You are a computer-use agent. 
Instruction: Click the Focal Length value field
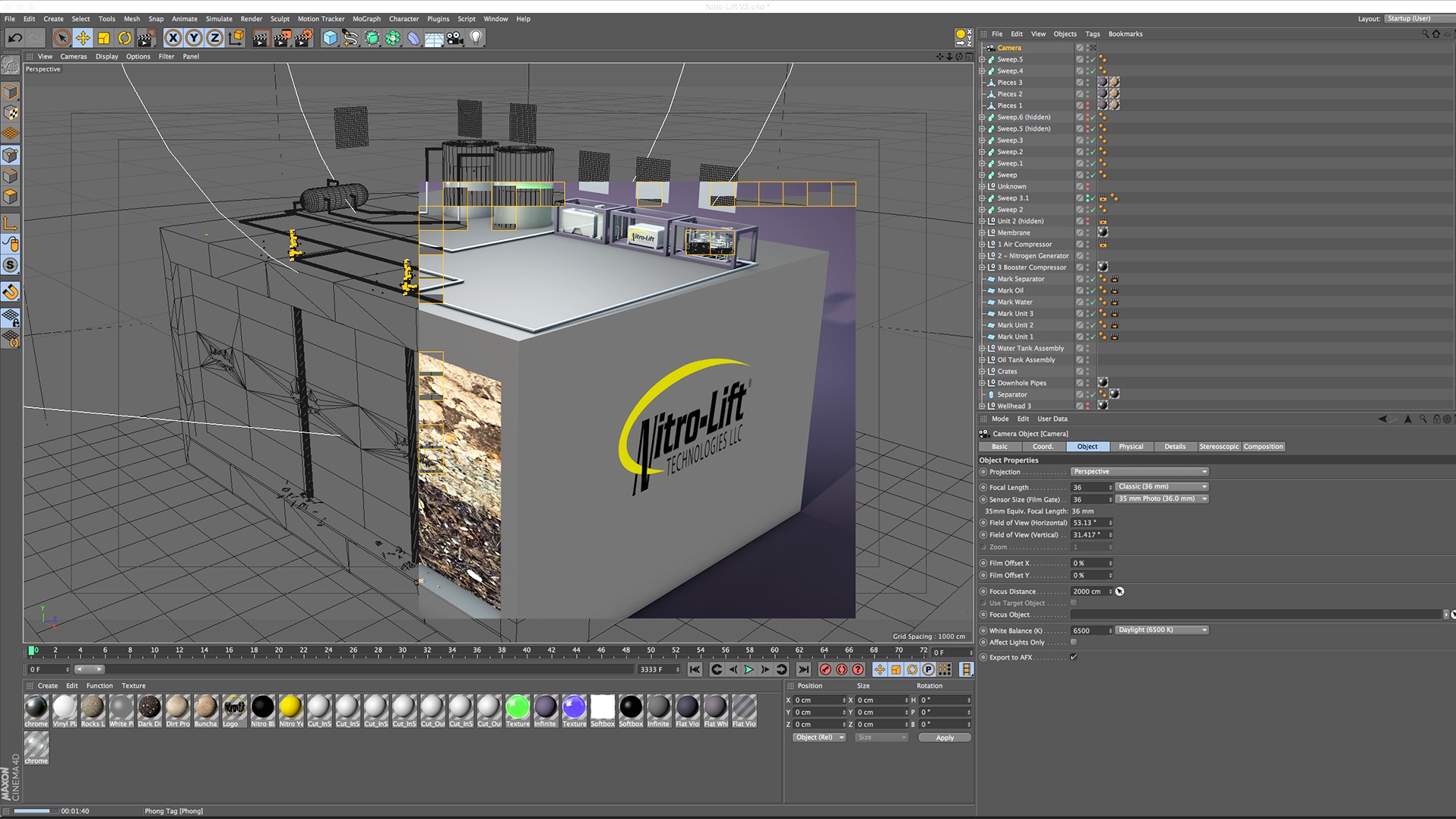(1091, 487)
